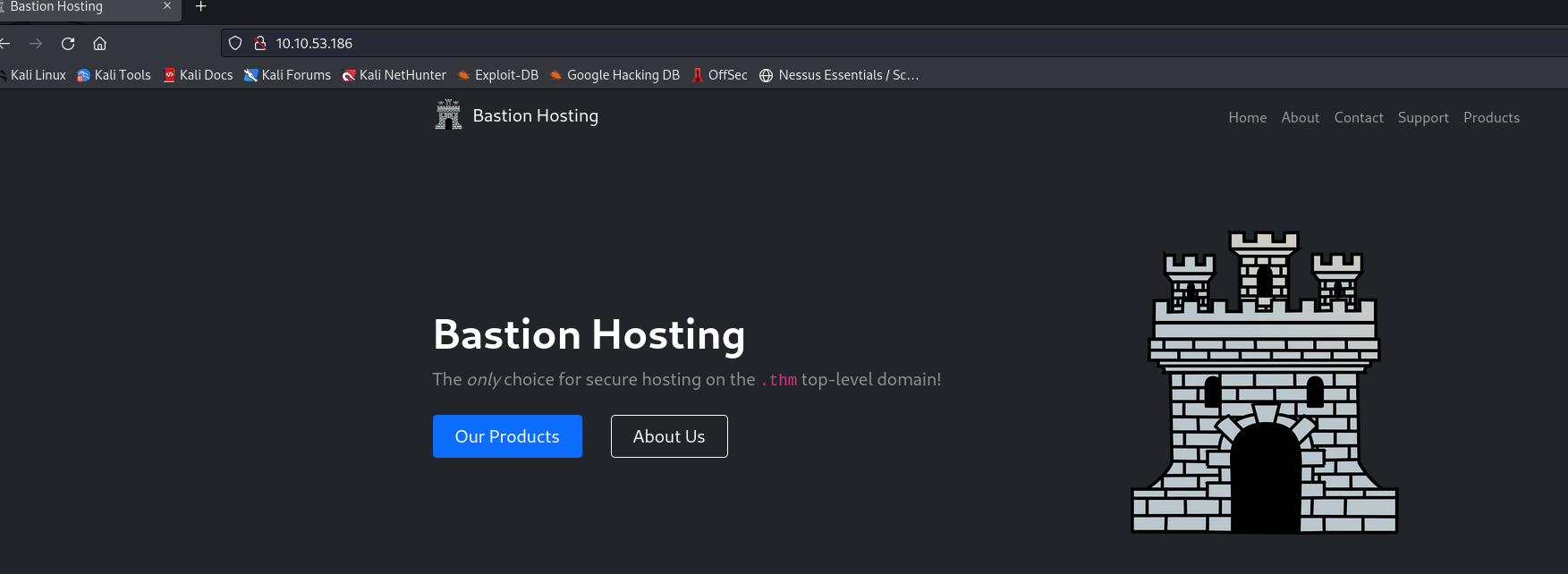Click the large castle illustration
The image size is (1568, 574).
(x=1264, y=383)
